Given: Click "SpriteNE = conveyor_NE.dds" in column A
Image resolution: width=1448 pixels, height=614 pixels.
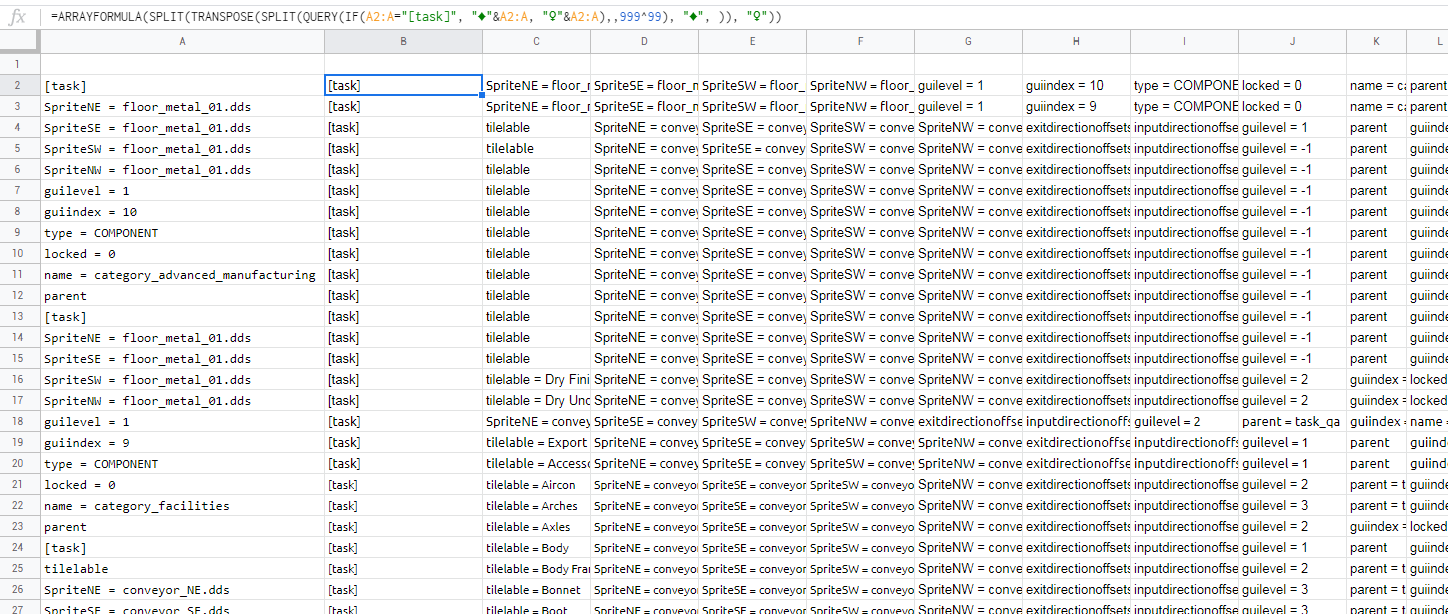Looking at the screenshot, I should tap(182, 589).
